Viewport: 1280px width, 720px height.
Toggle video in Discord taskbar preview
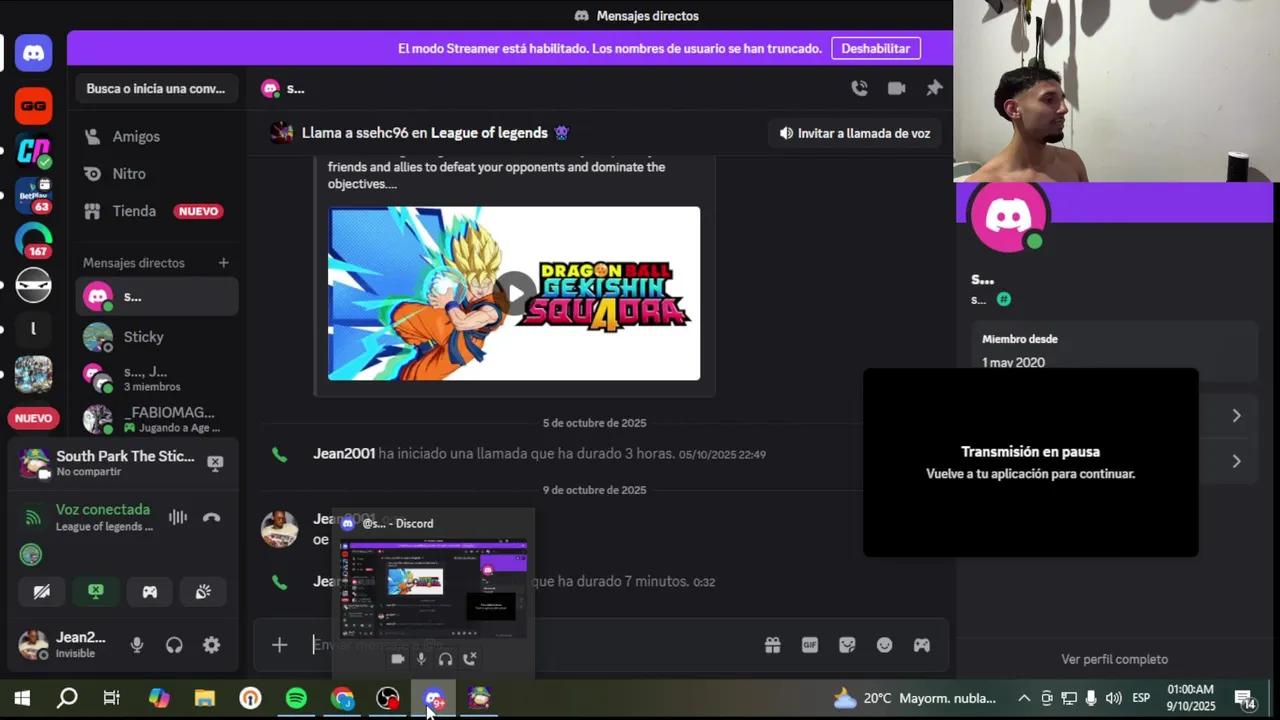coord(397,659)
